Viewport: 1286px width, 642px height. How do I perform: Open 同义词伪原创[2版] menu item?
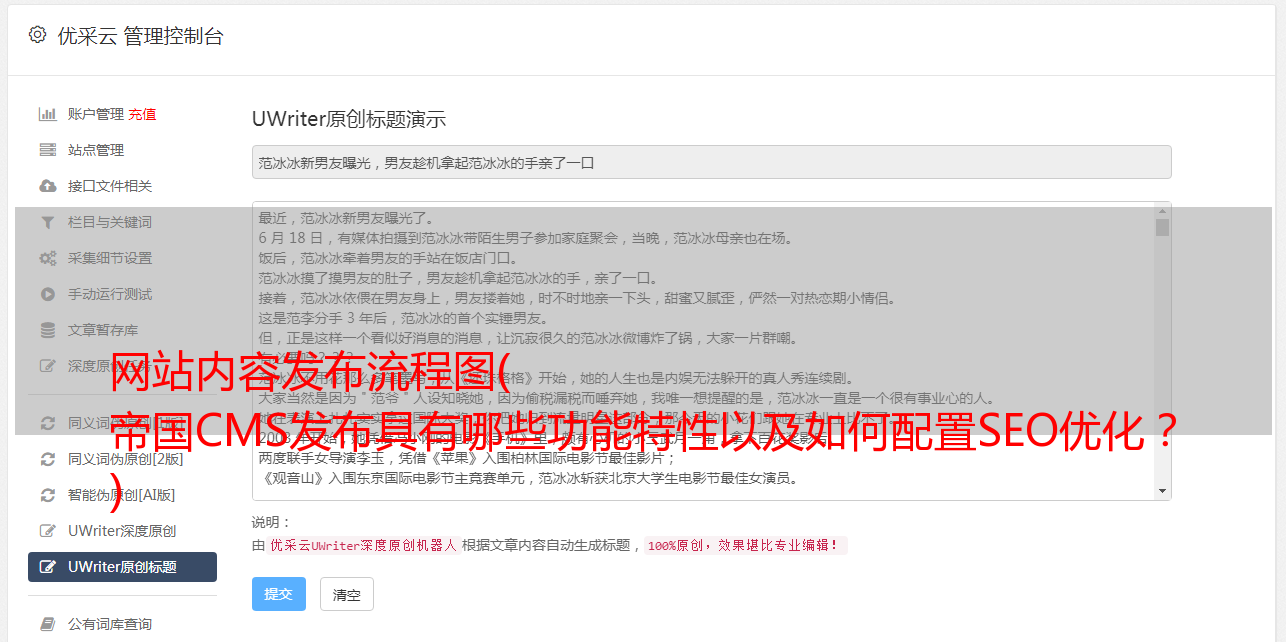122,459
